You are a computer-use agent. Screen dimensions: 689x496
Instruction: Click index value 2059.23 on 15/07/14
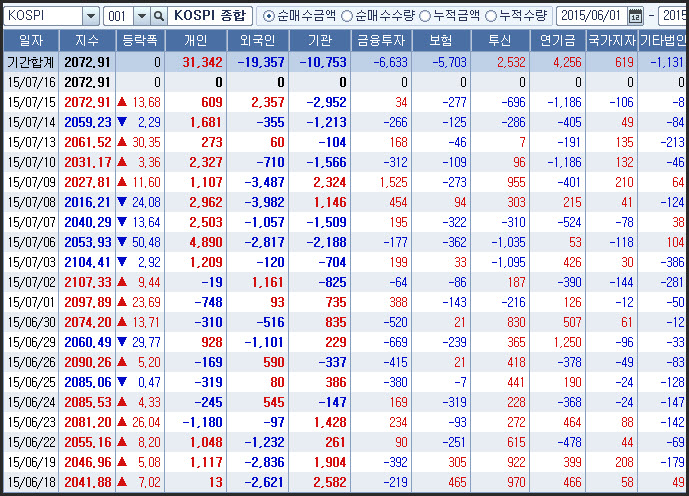pos(88,122)
